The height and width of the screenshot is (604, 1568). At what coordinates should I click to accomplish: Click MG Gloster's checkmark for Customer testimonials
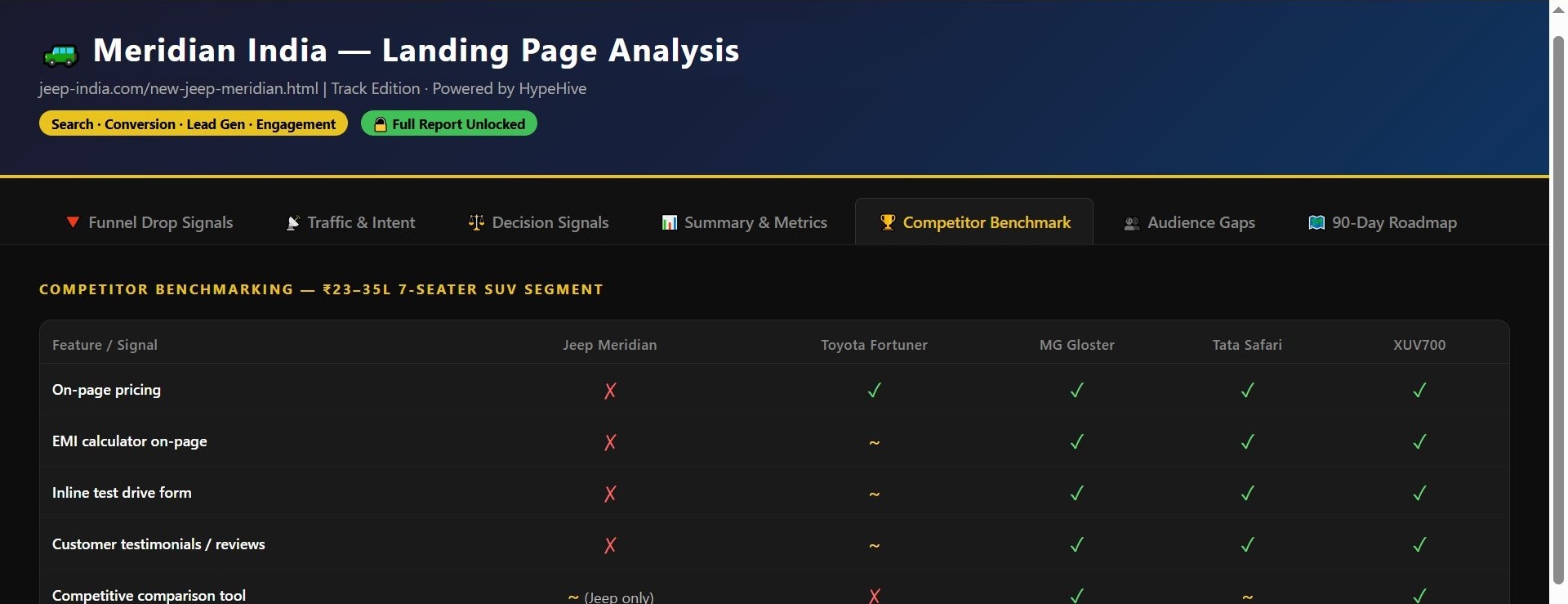pyautogui.click(x=1077, y=545)
